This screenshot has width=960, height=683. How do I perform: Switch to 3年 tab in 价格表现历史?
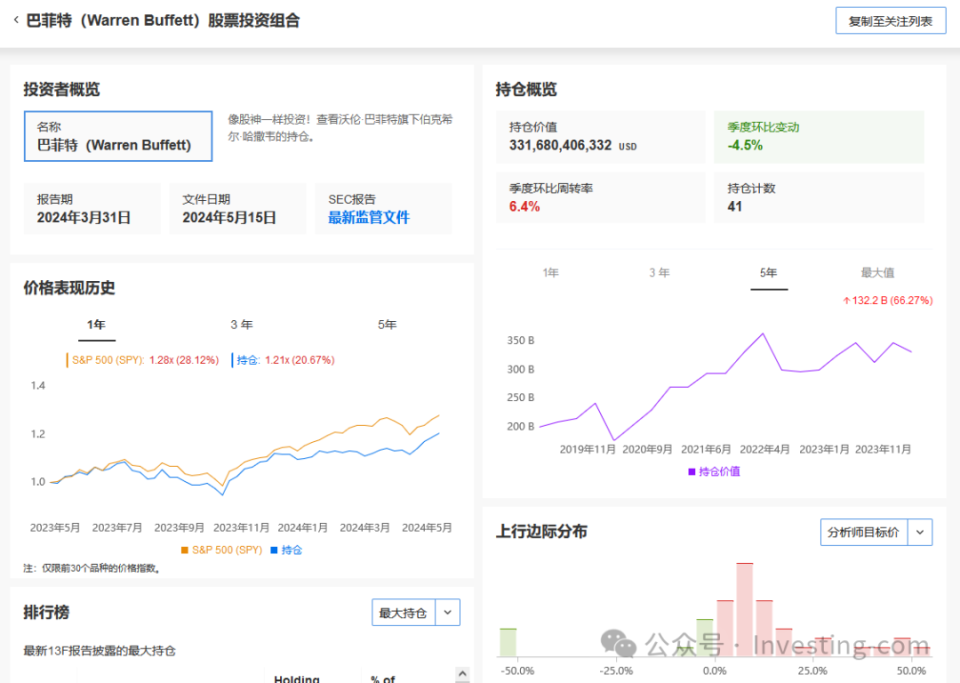point(241,325)
